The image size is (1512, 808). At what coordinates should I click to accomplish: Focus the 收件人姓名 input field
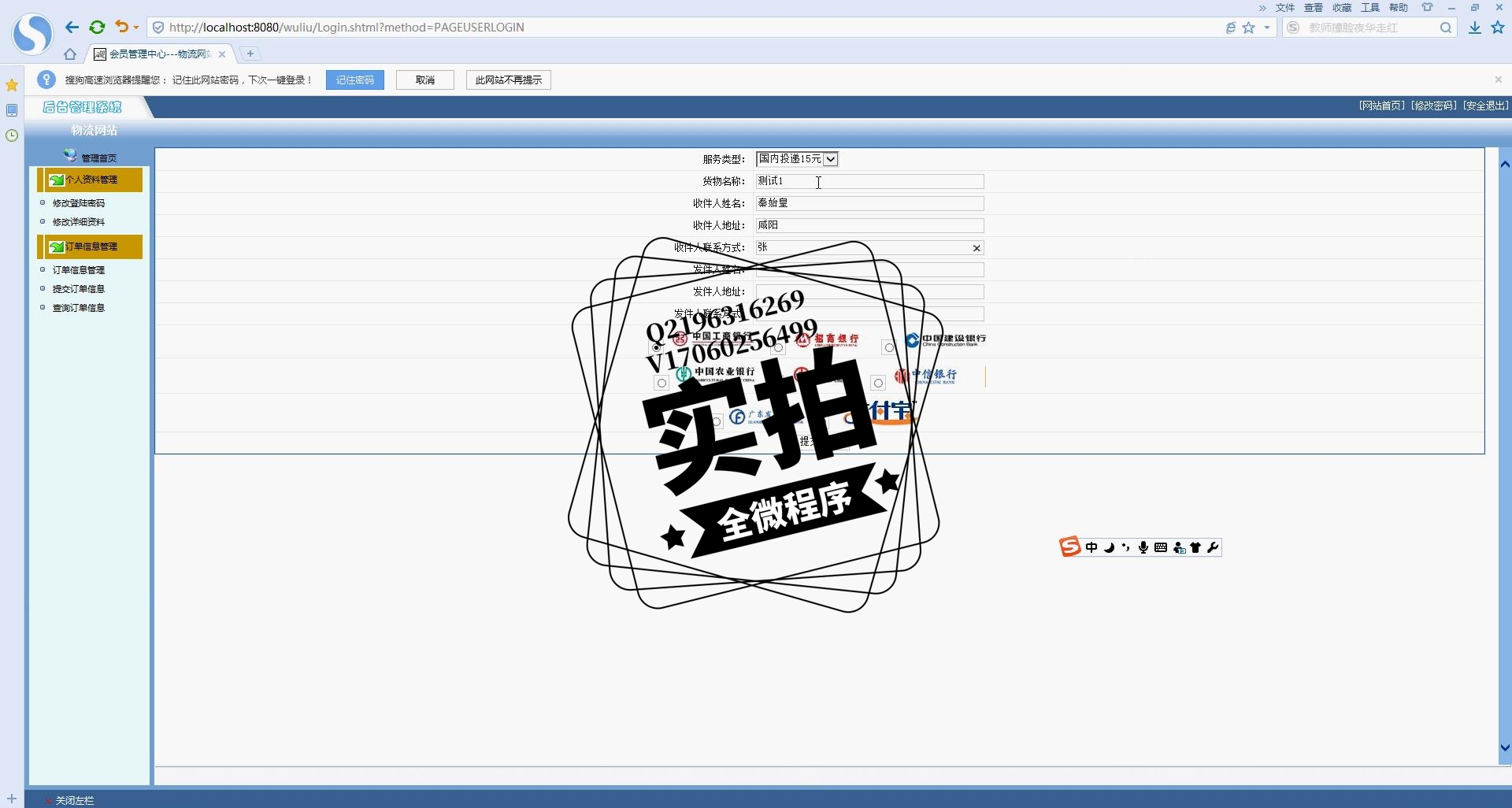(x=869, y=203)
